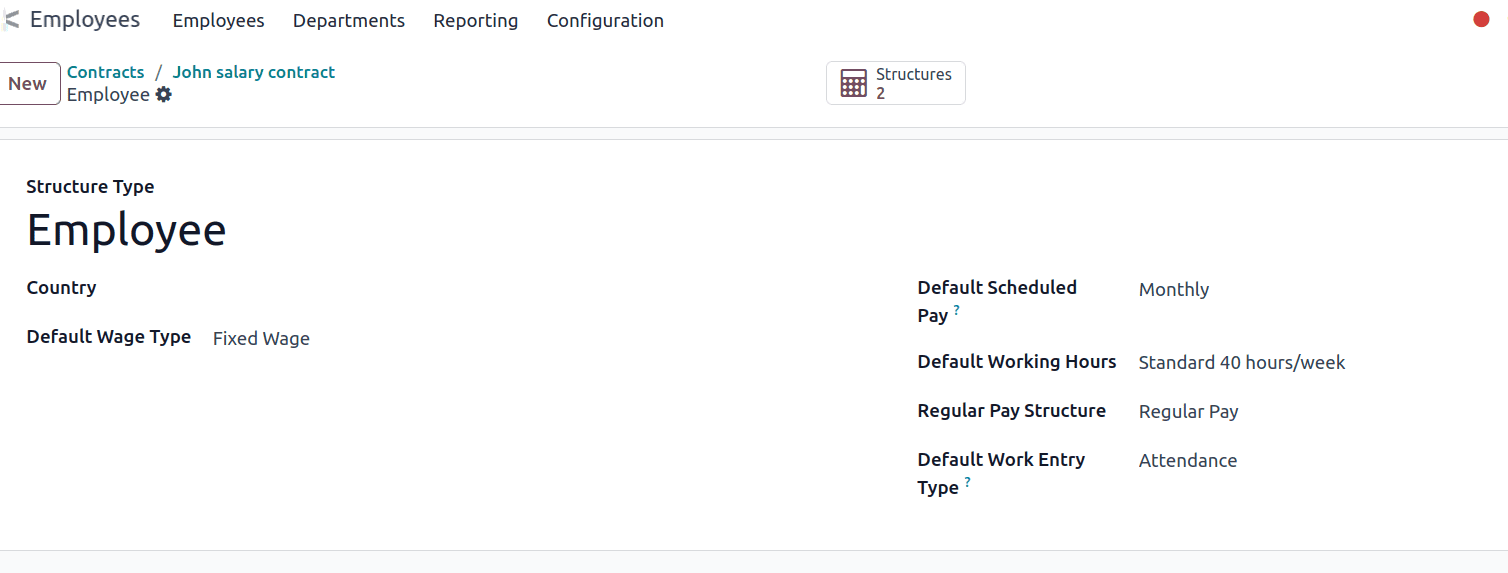Edit the Employee structure type name field
Image resolution: width=1508 pixels, height=573 pixels.
[x=126, y=230]
